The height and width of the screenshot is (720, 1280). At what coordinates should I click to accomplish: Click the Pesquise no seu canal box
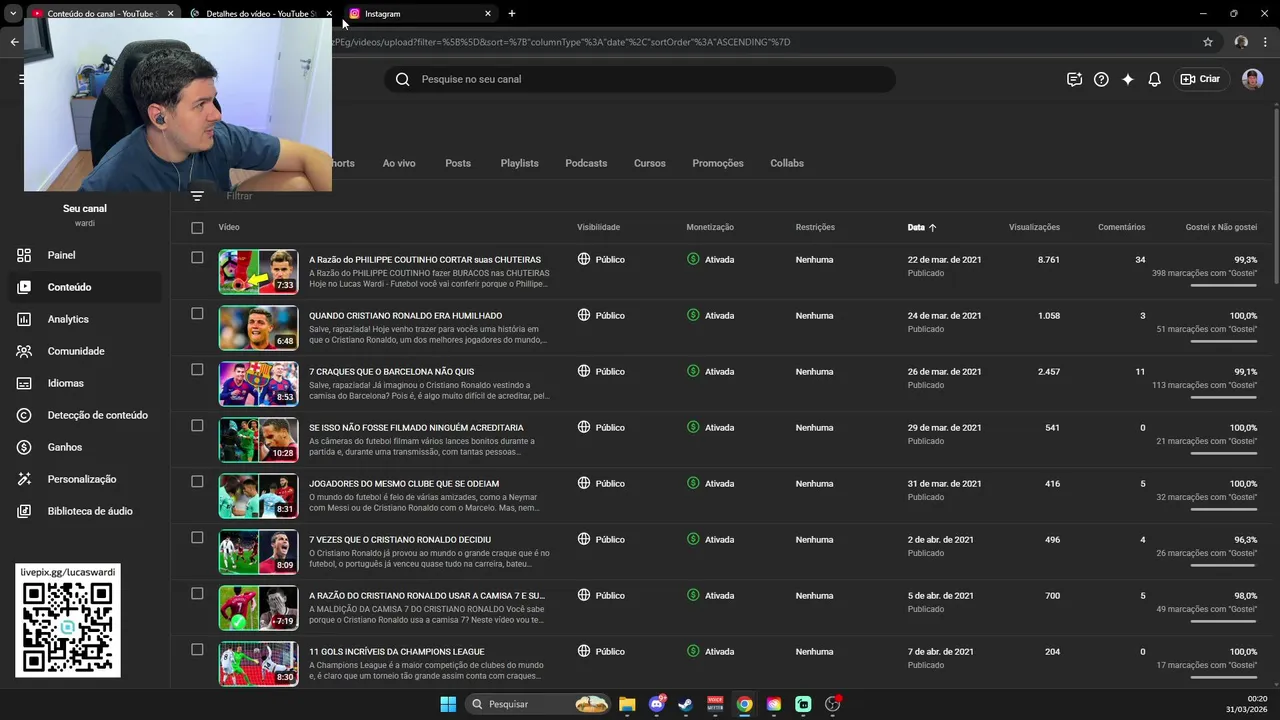coord(640,79)
